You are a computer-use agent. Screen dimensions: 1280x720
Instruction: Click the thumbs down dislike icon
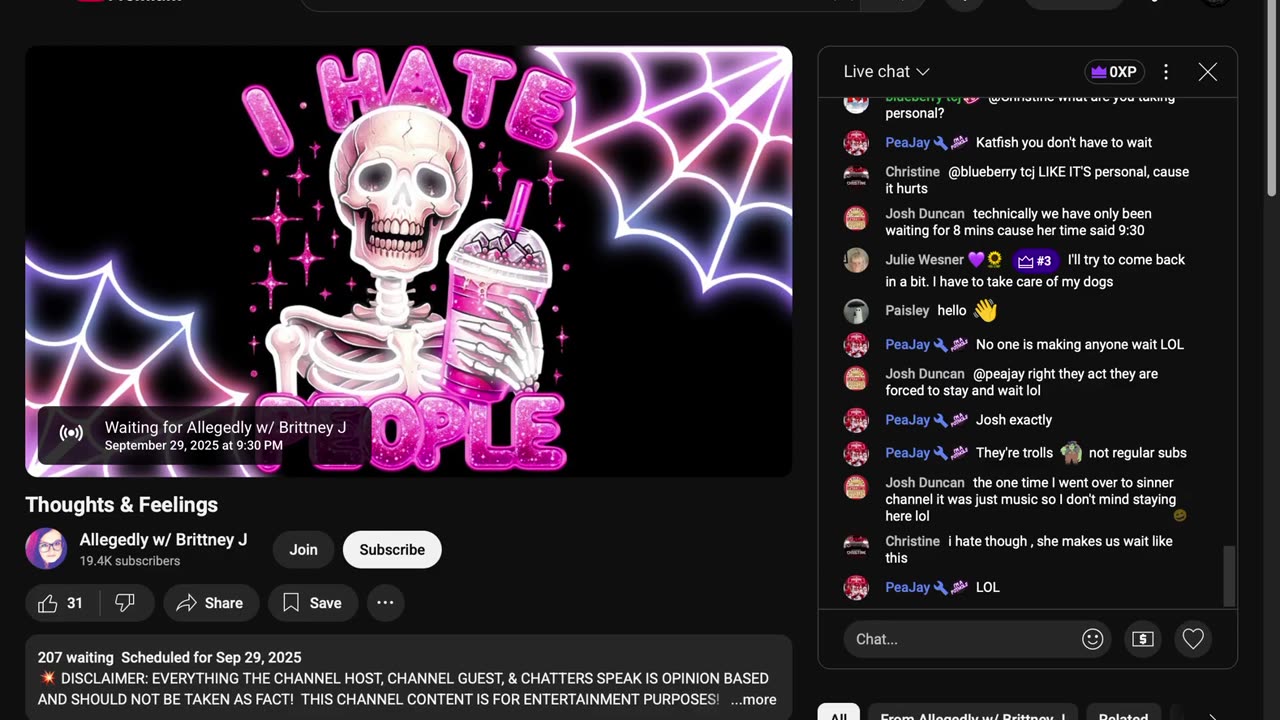coord(125,603)
